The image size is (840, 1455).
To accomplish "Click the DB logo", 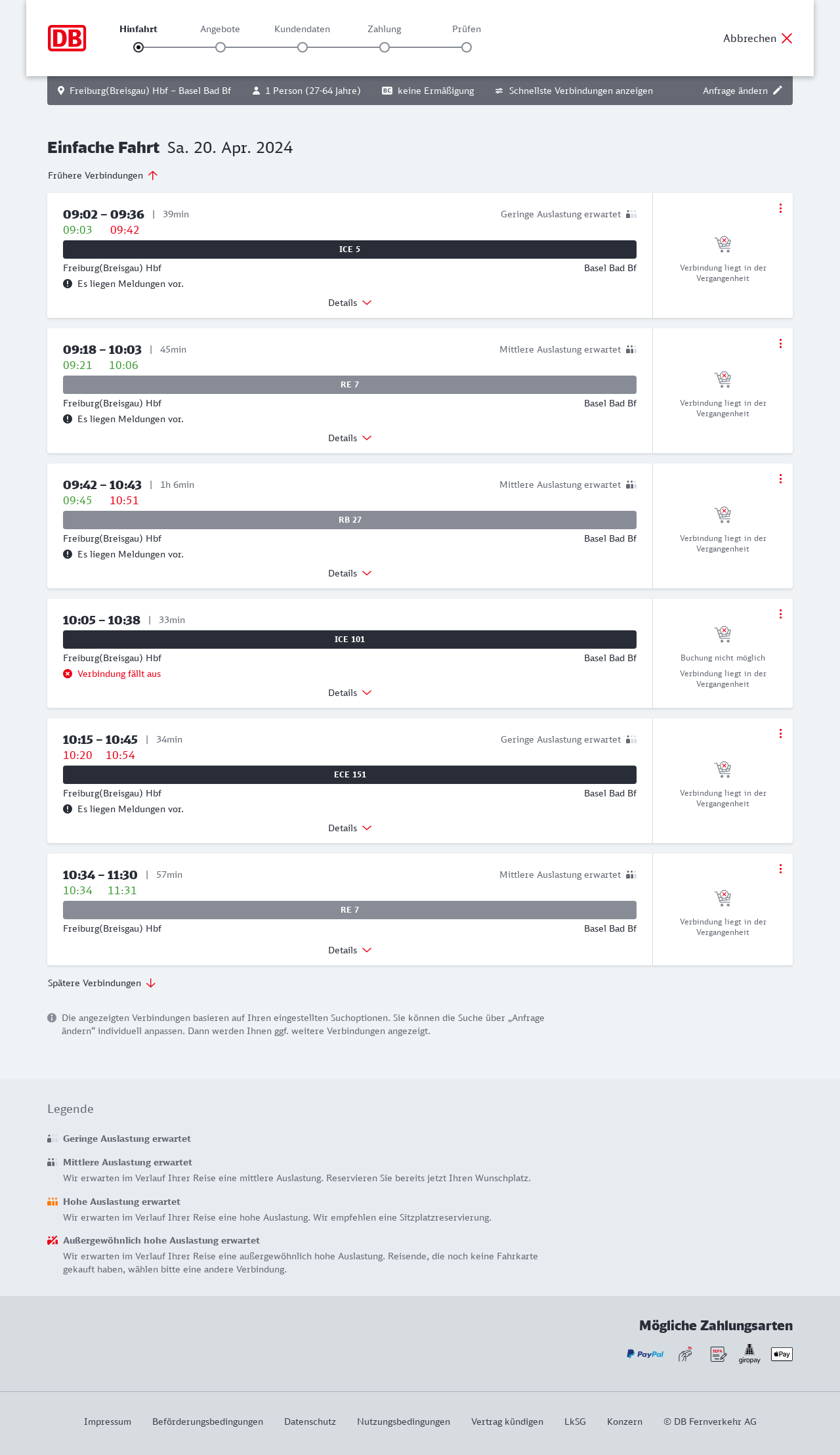I will pyautogui.click(x=67, y=38).
